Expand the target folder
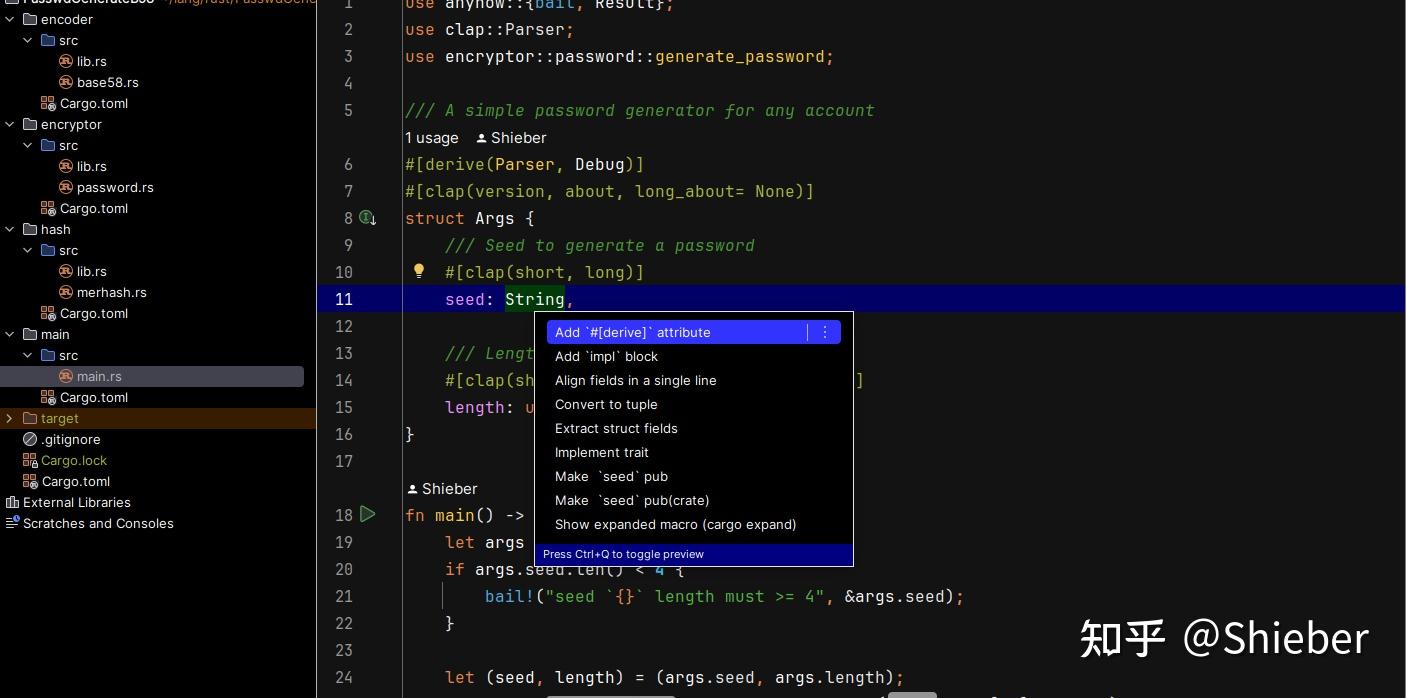1406x698 pixels. click(x=10, y=418)
